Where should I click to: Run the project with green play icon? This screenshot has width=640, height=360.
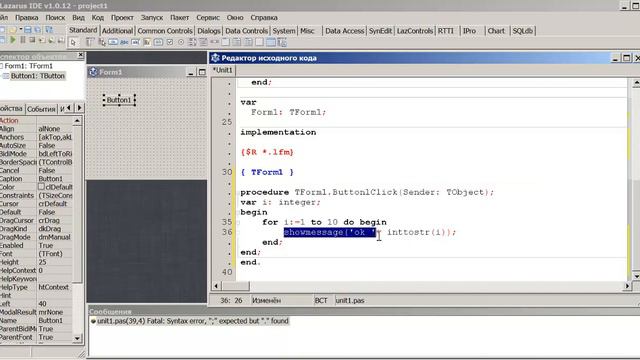(13, 40)
